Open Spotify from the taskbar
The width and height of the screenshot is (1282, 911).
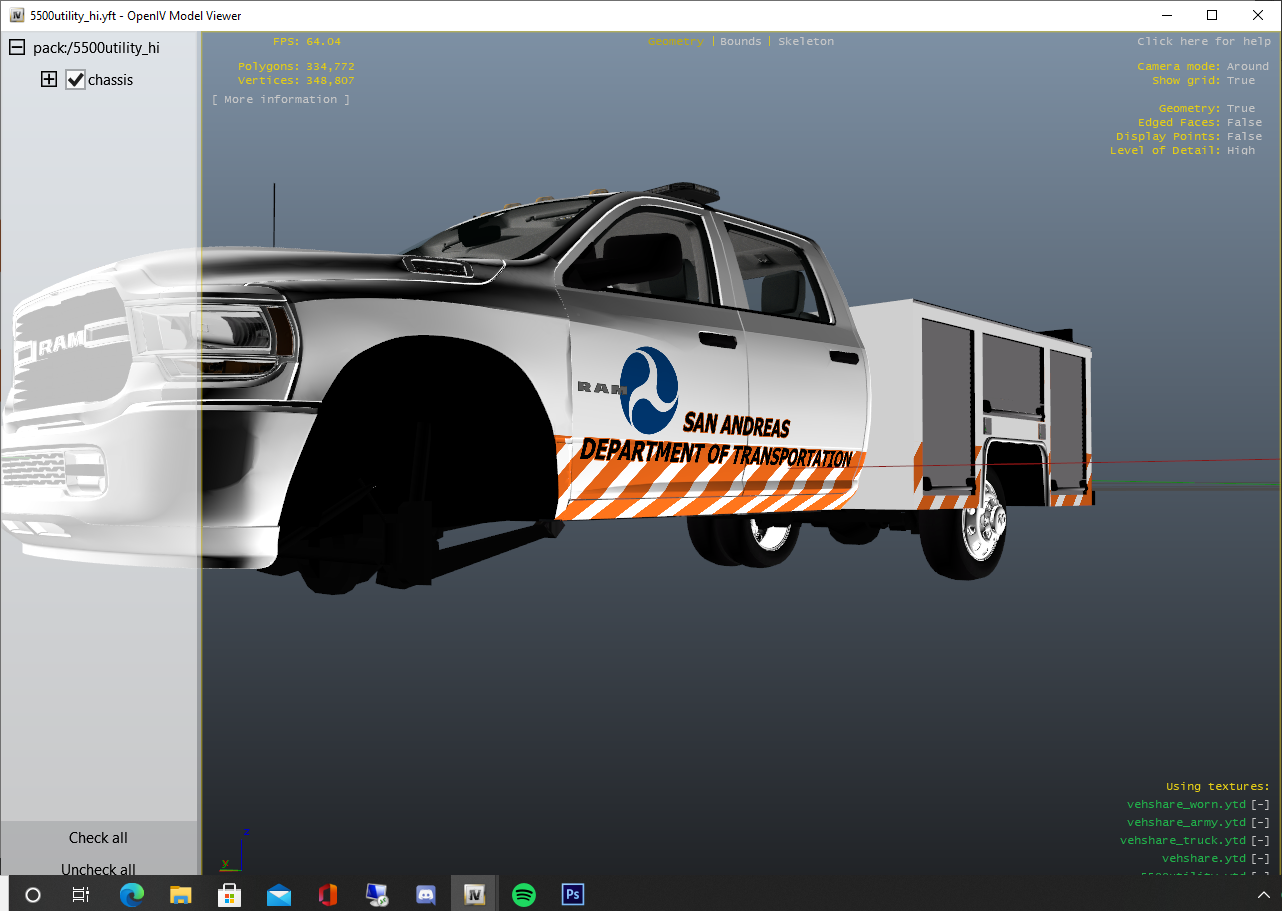point(524,894)
